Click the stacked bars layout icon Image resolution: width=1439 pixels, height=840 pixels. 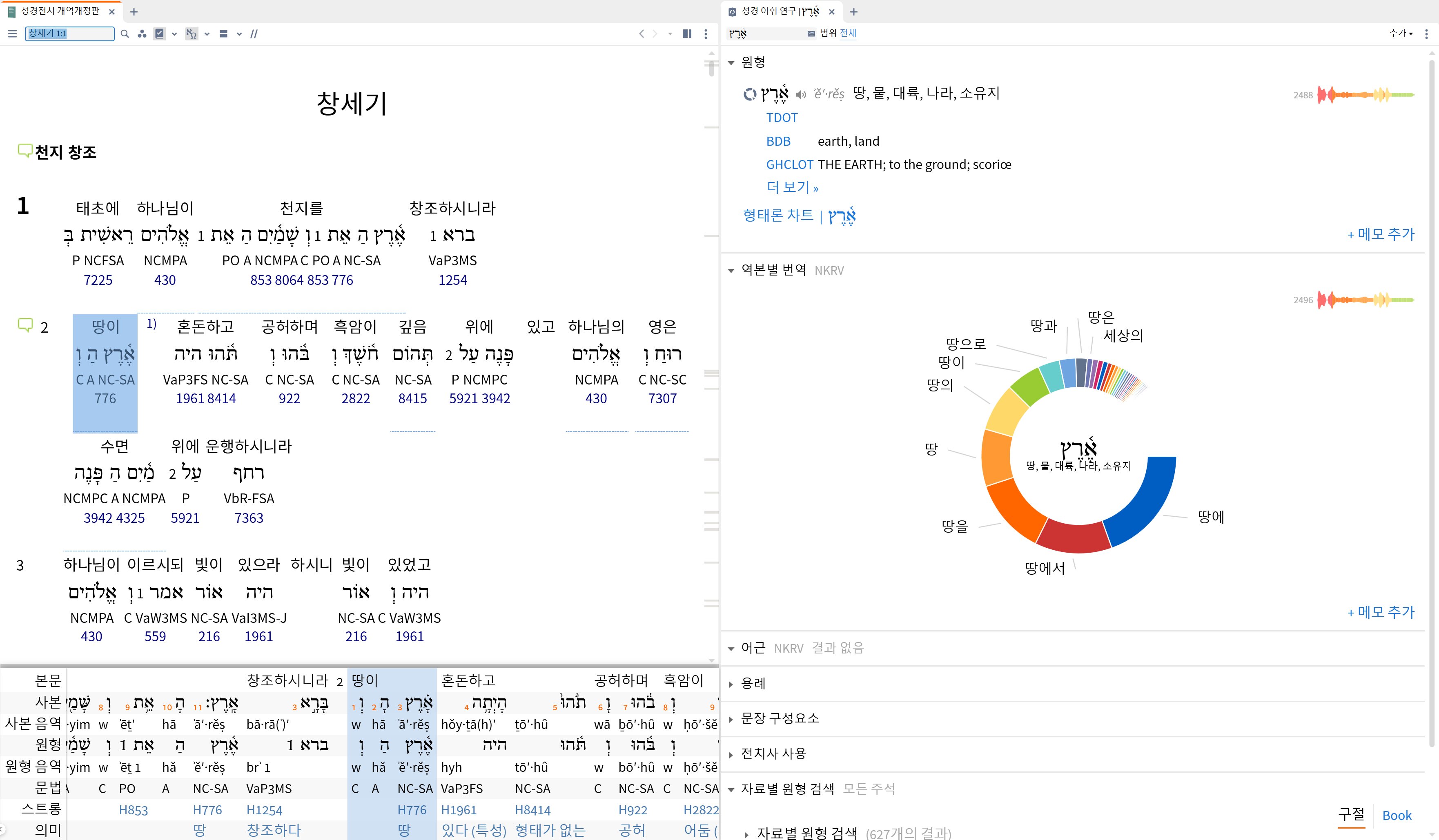point(224,33)
